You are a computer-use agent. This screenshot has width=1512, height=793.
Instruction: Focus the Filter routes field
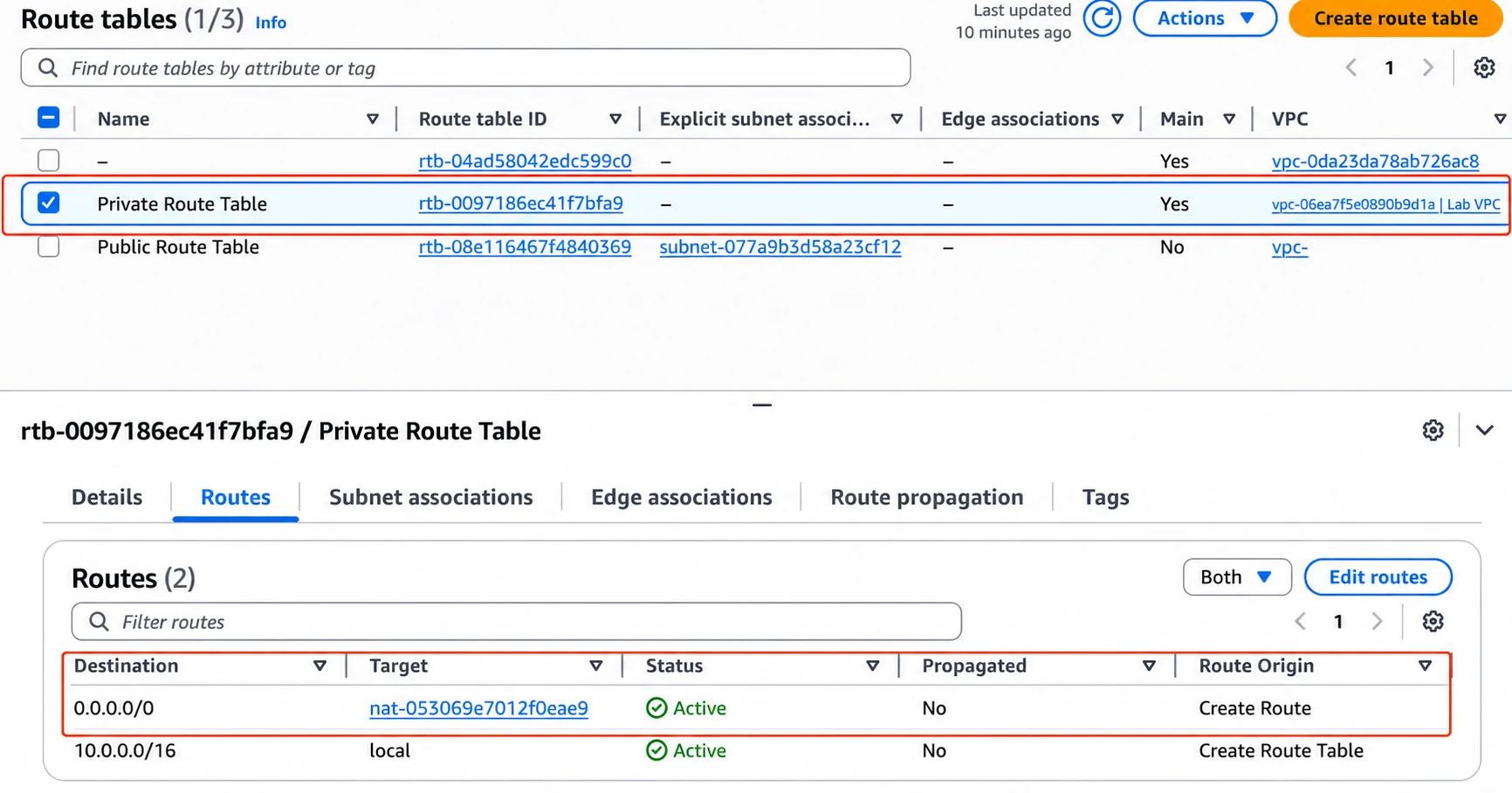coord(516,621)
